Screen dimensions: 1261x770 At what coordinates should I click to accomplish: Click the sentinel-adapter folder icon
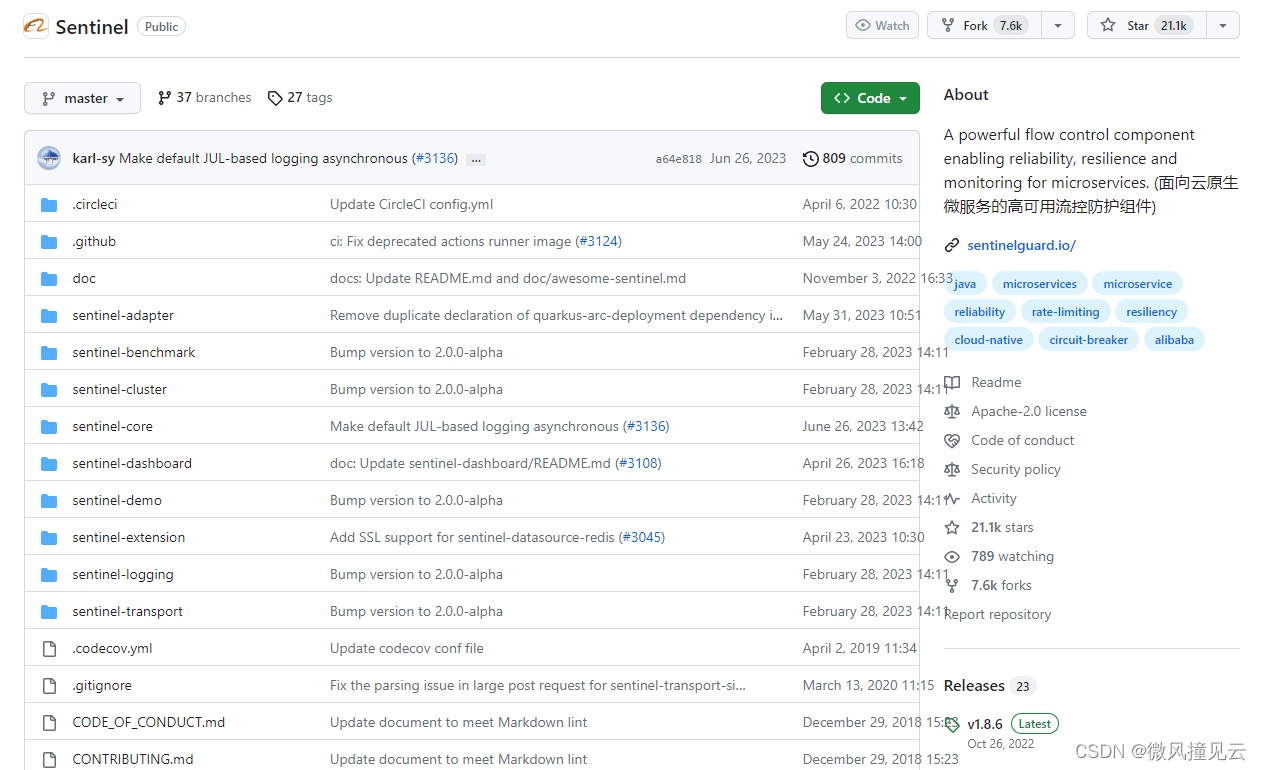tap(49, 316)
